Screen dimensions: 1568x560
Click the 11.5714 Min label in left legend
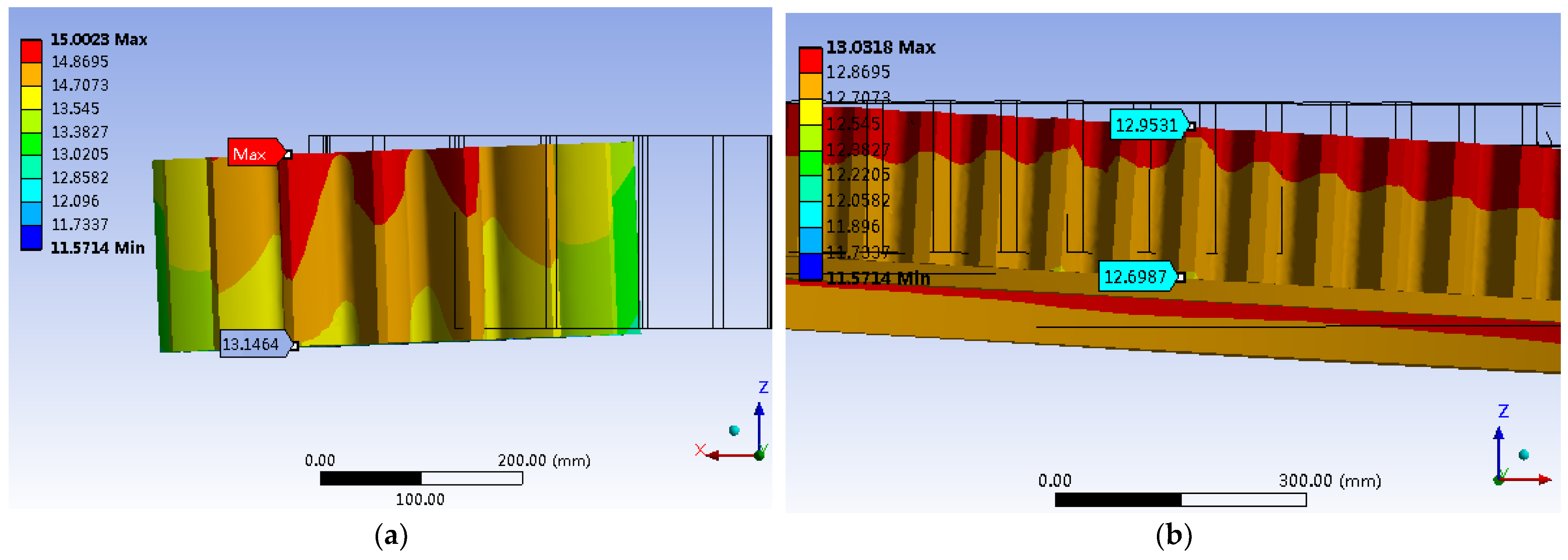point(97,248)
